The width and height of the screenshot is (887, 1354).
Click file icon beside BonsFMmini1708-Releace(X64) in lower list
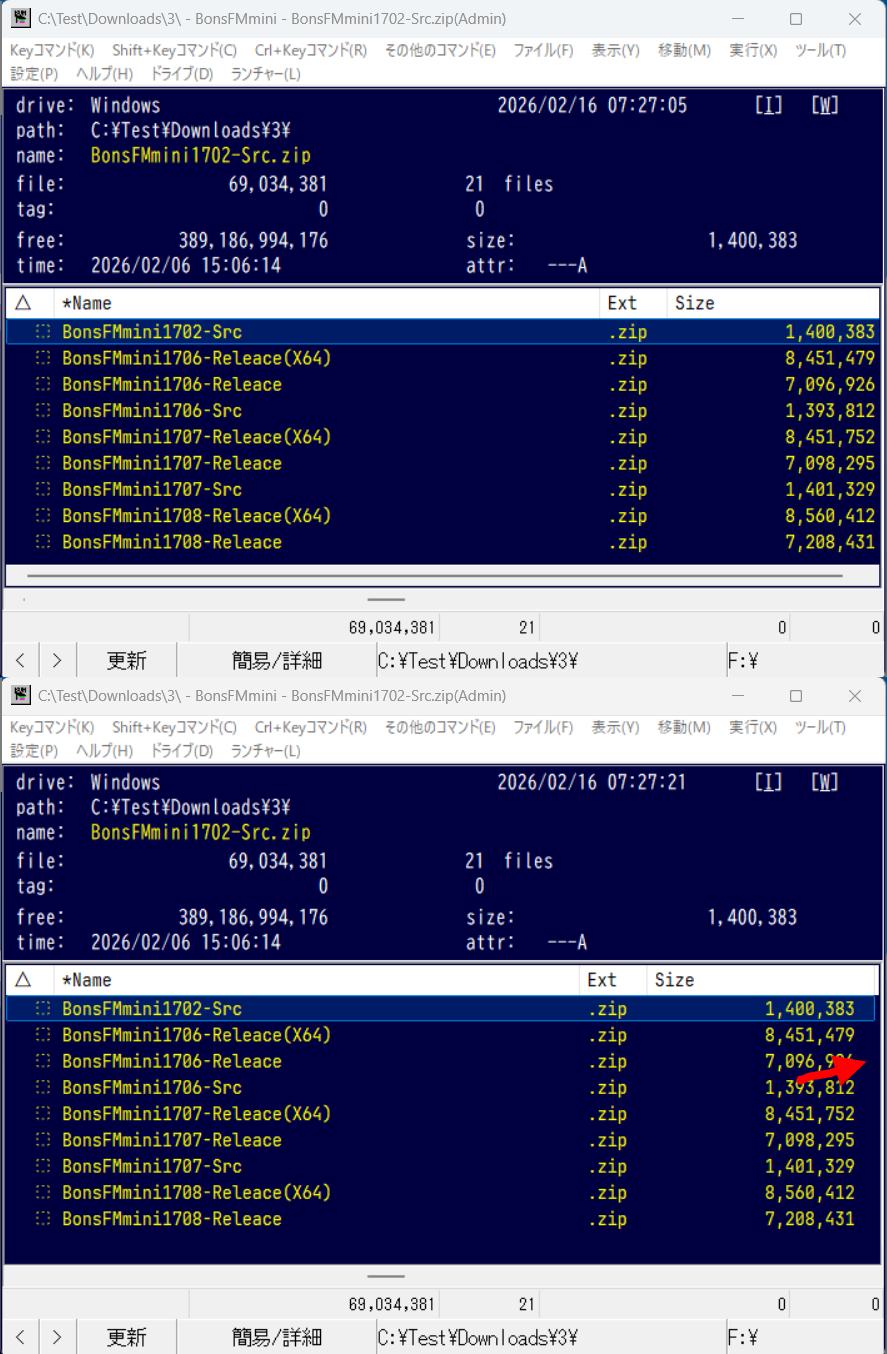click(43, 1193)
